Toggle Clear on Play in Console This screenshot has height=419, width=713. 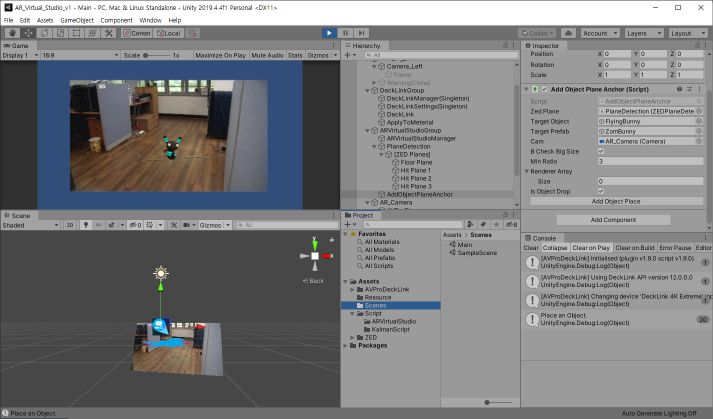click(591, 248)
